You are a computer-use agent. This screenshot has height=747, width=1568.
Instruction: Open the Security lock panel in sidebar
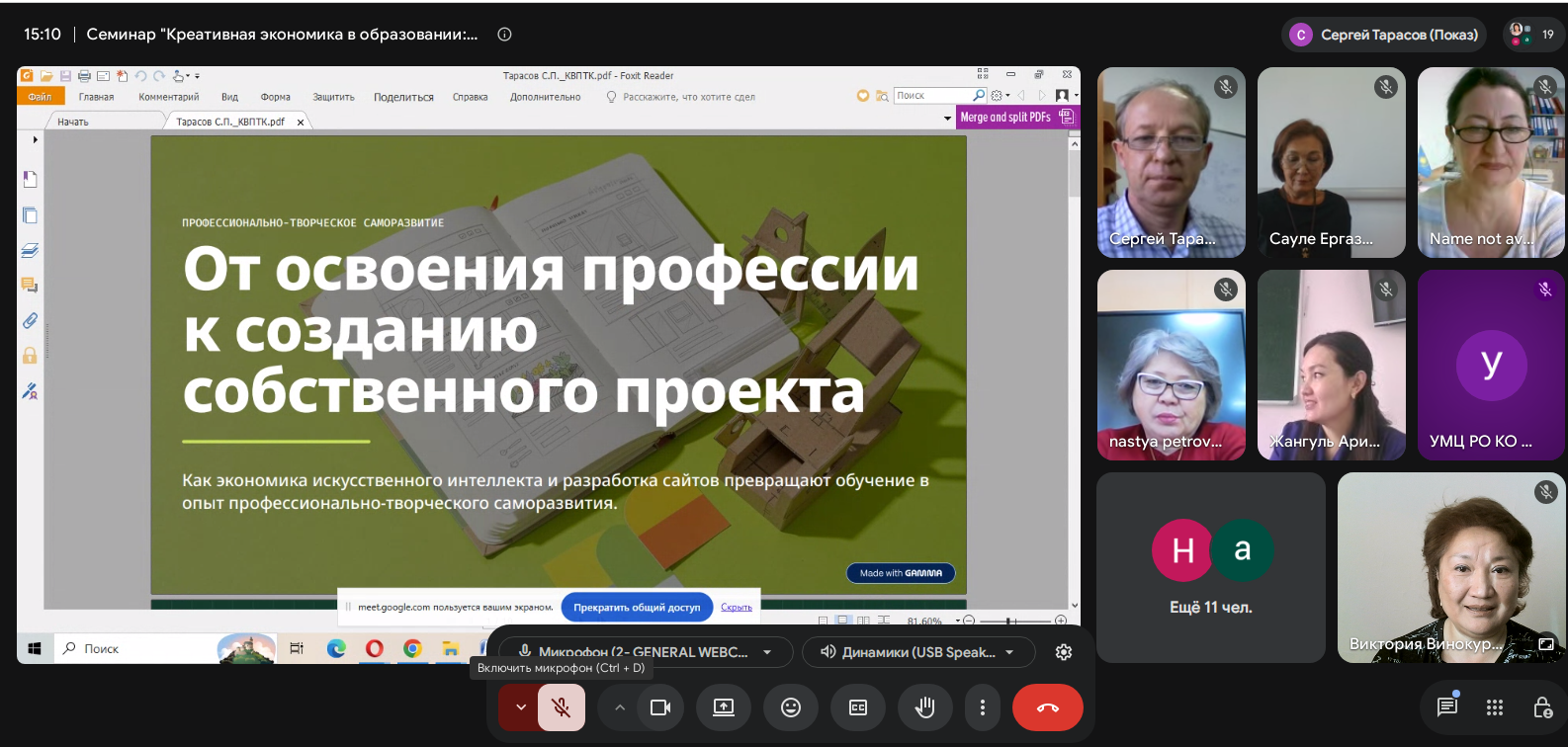30,356
